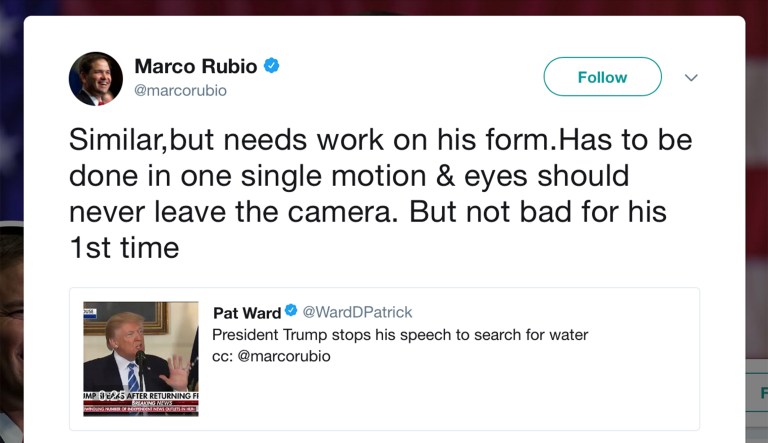
Task: Click the partially visible button at right edge
Action: coord(759,393)
